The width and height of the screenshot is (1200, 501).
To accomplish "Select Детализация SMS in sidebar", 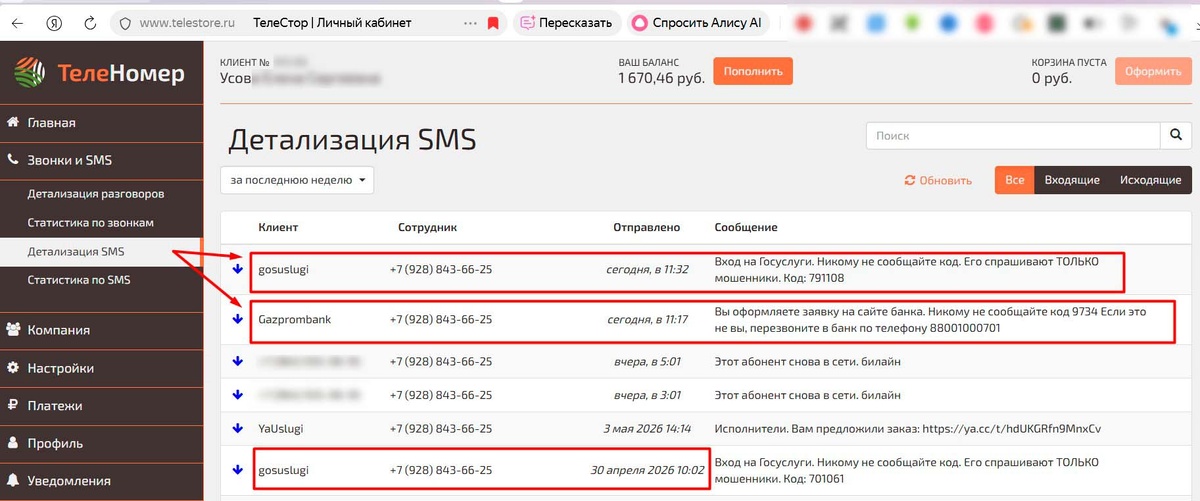I will click(77, 251).
